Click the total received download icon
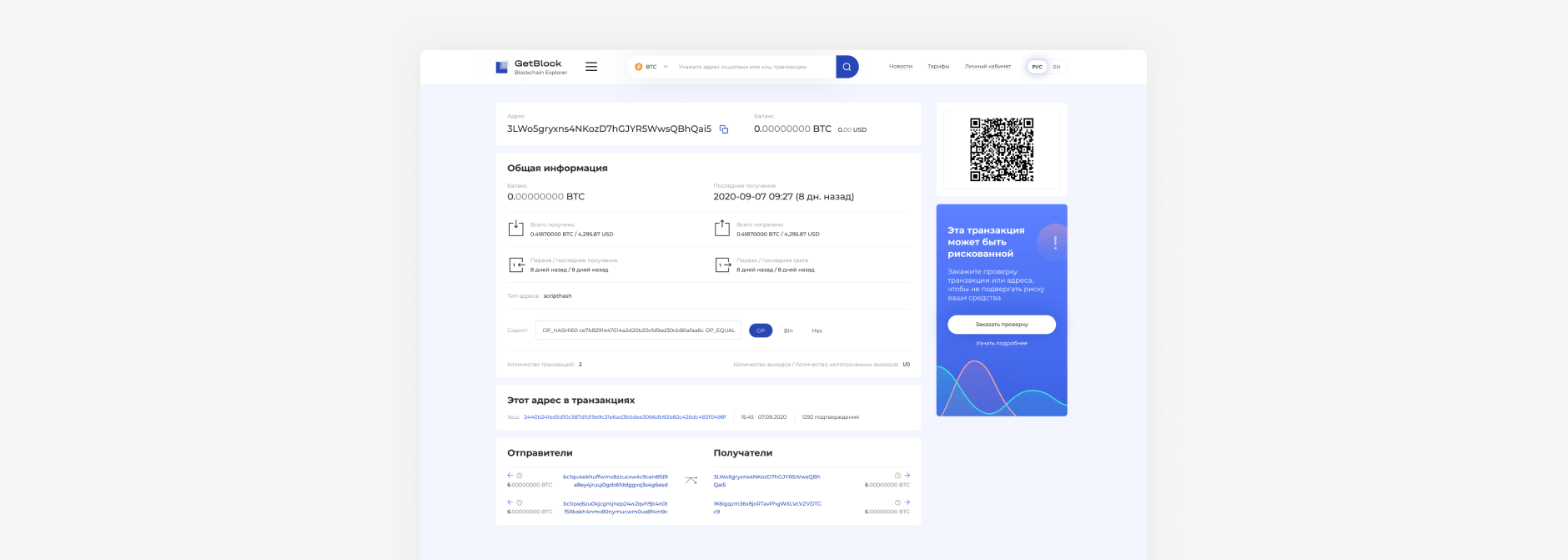 tap(516, 229)
